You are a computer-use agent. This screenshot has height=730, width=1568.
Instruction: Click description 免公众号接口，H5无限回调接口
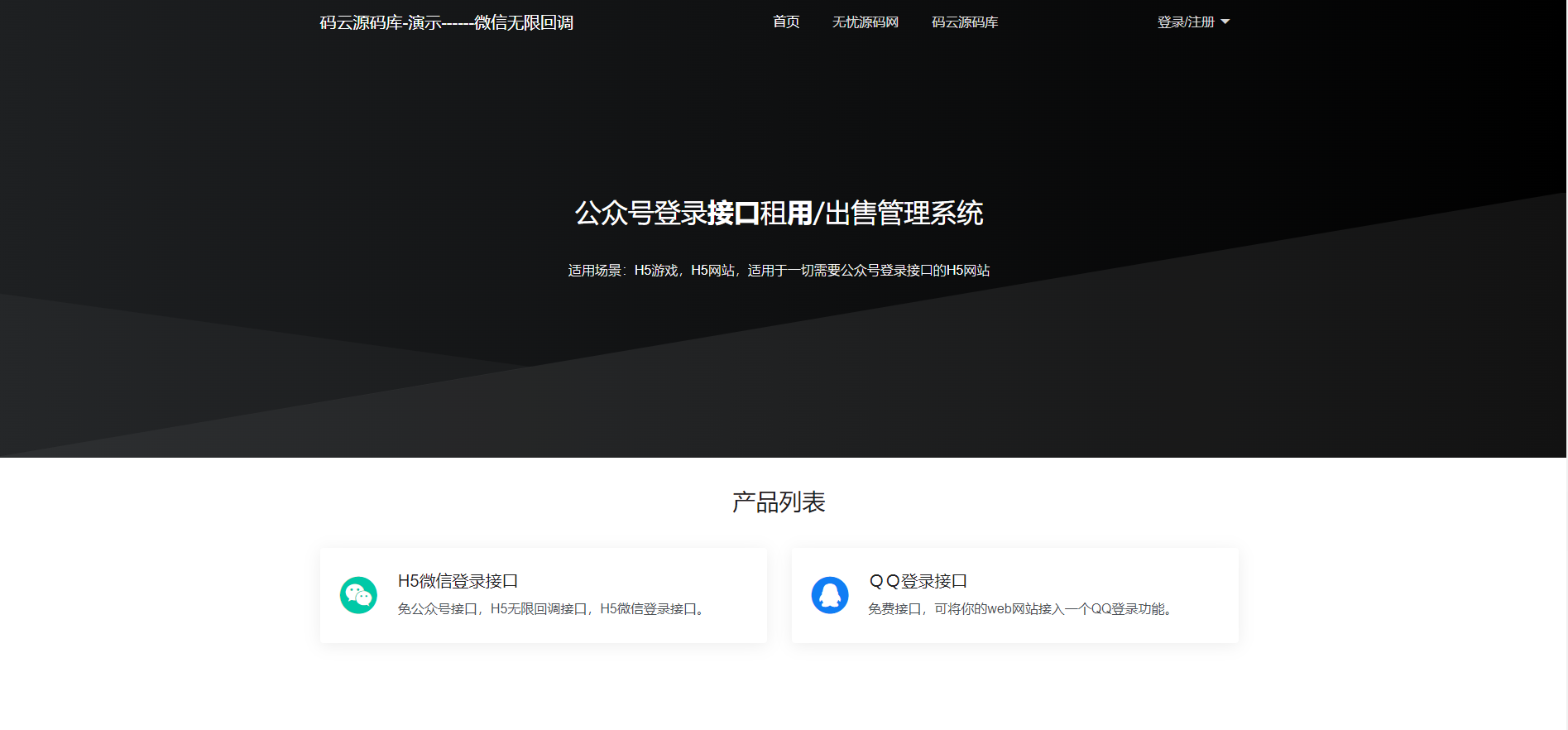553,609
